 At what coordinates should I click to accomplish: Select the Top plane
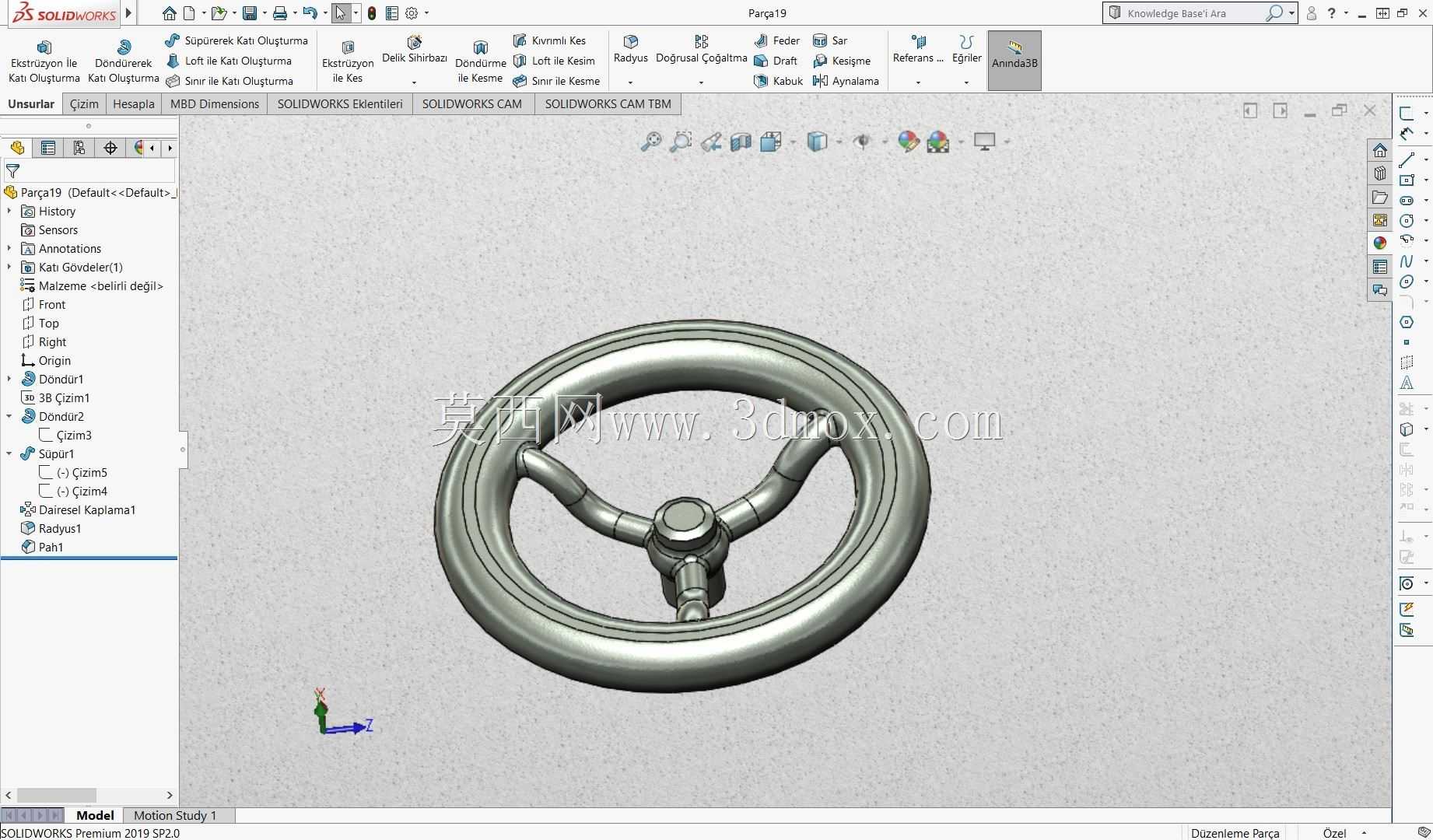coord(40,324)
